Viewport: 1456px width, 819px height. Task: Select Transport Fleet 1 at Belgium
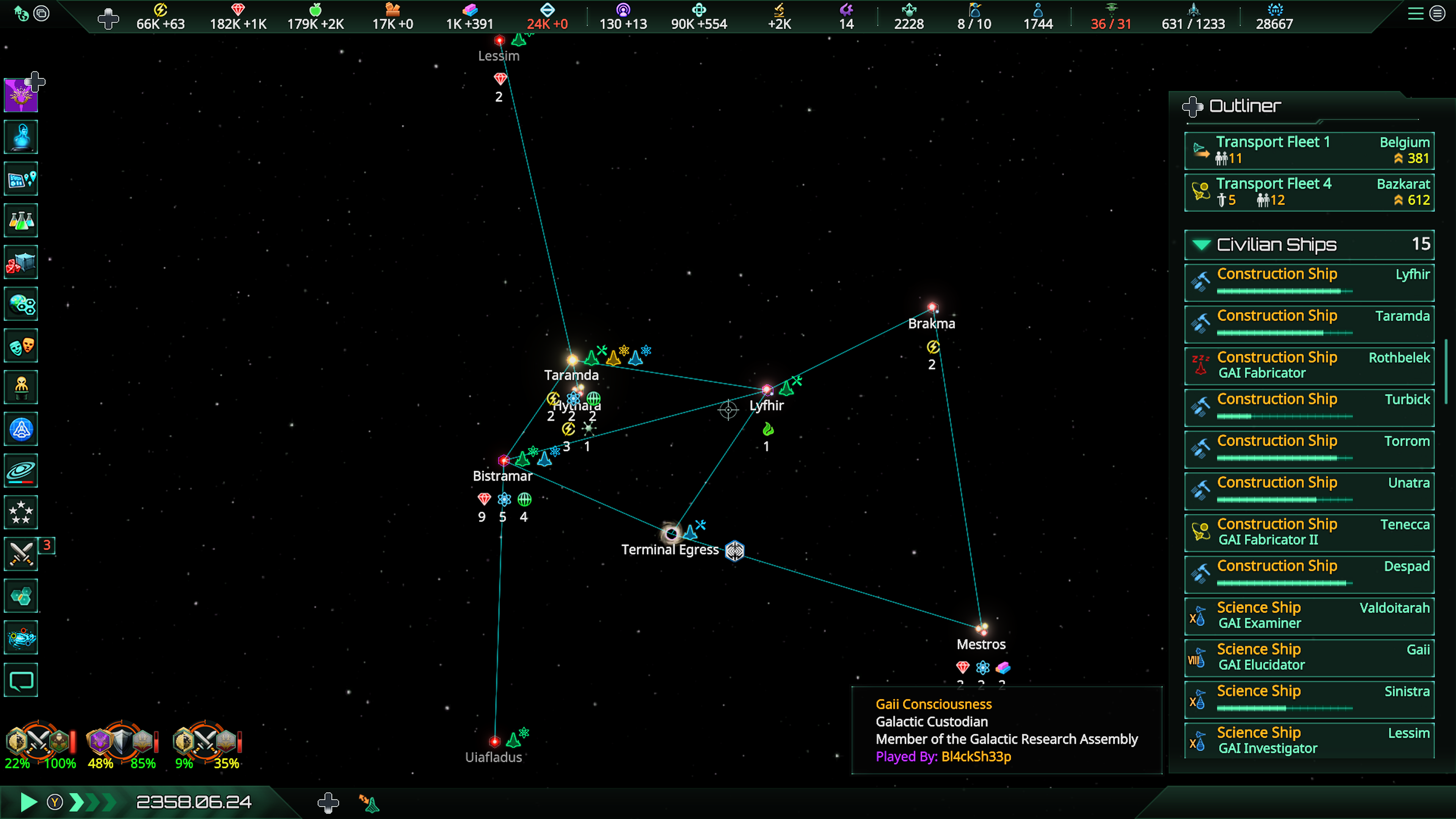[x=1309, y=151]
